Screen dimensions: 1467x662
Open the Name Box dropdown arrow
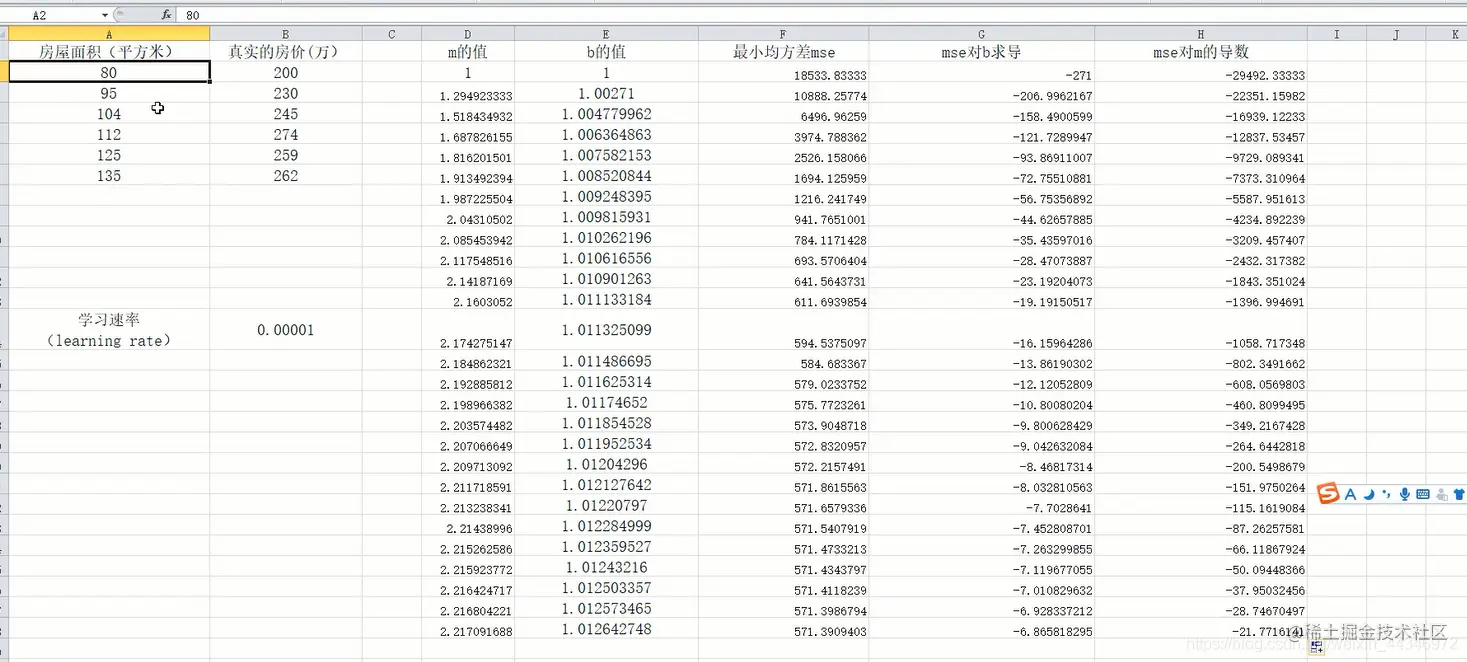[x=105, y=16]
